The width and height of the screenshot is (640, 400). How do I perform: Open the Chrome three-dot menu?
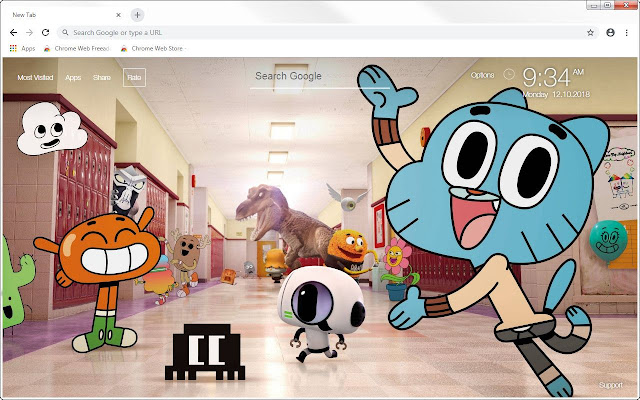click(x=627, y=33)
